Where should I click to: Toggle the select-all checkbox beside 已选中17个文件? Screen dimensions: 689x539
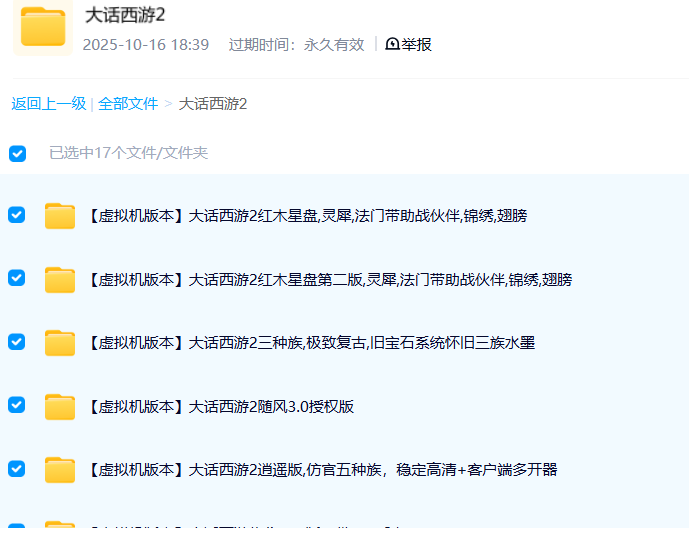pos(17,153)
